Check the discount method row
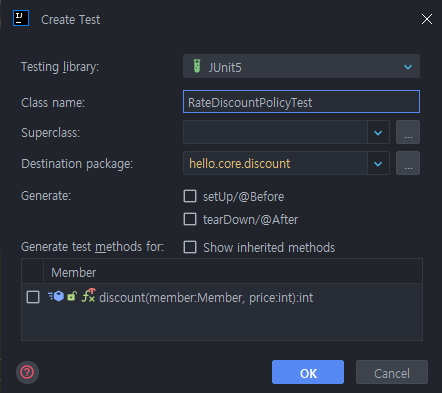The width and height of the screenshot is (442, 393). [x=33, y=297]
